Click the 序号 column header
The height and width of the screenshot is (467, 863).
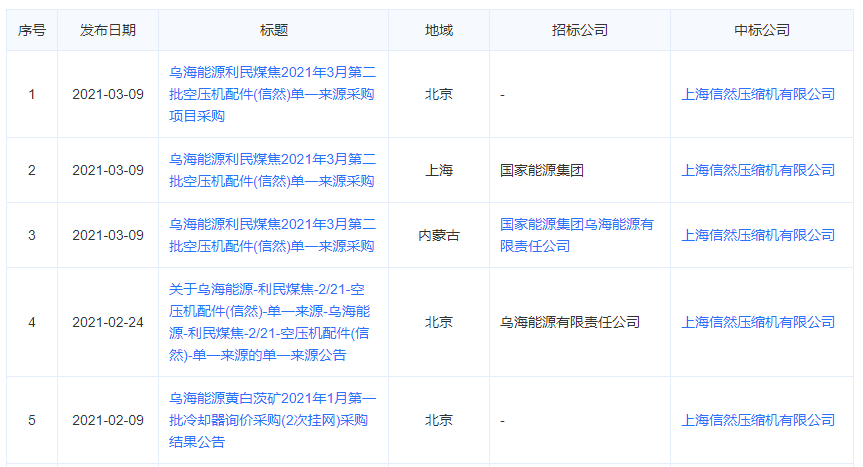click(x=32, y=30)
